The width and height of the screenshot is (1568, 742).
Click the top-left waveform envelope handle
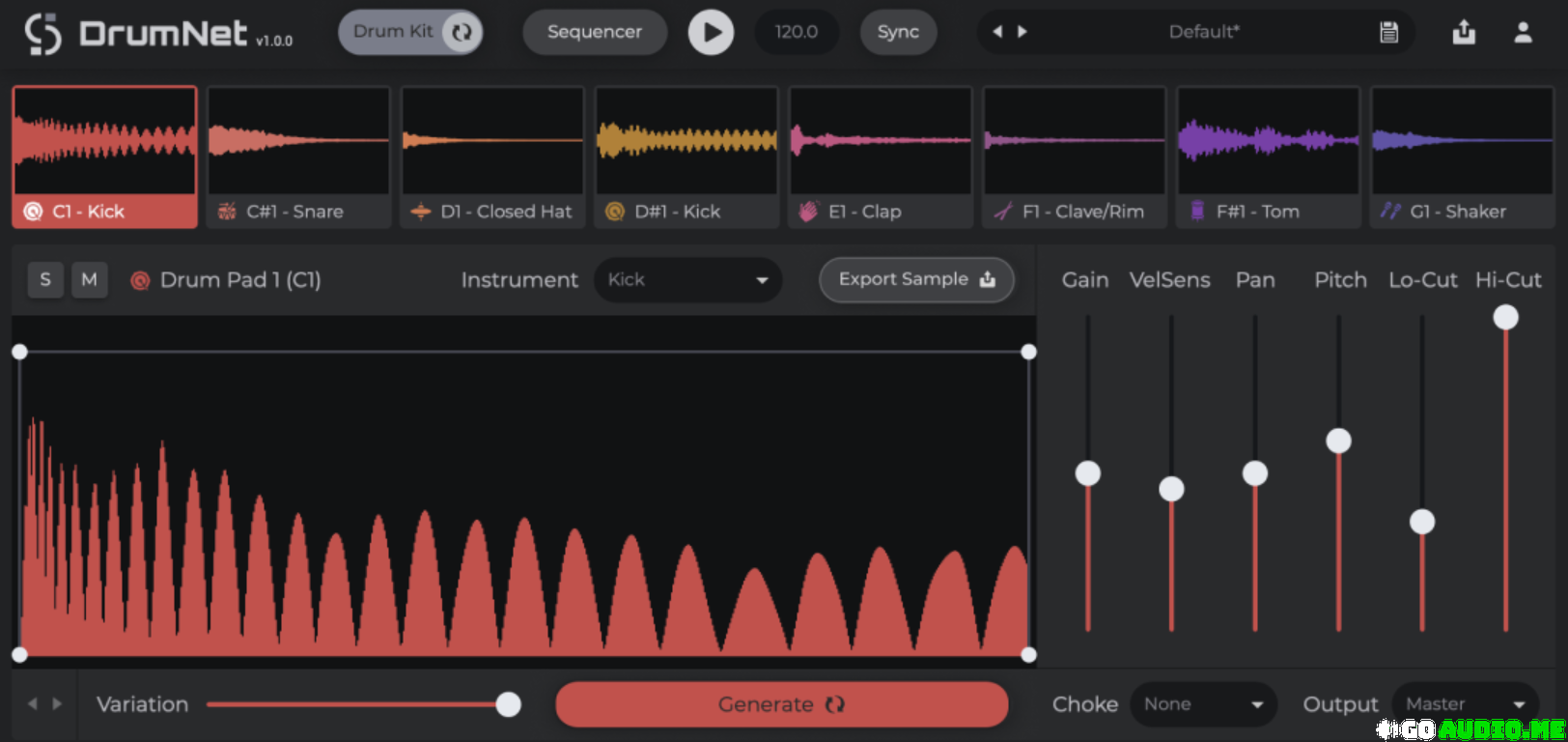point(19,352)
